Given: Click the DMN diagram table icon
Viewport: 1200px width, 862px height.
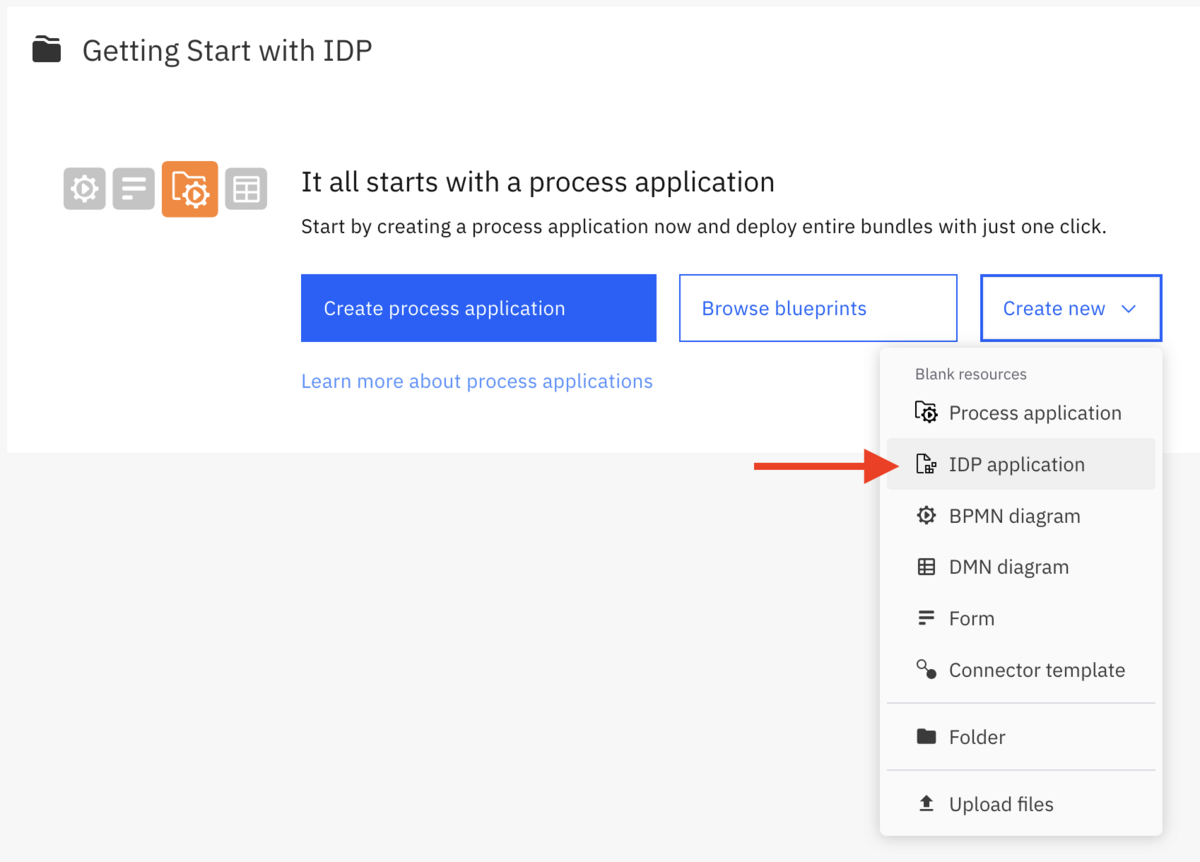Looking at the screenshot, I should [x=926, y=567].
